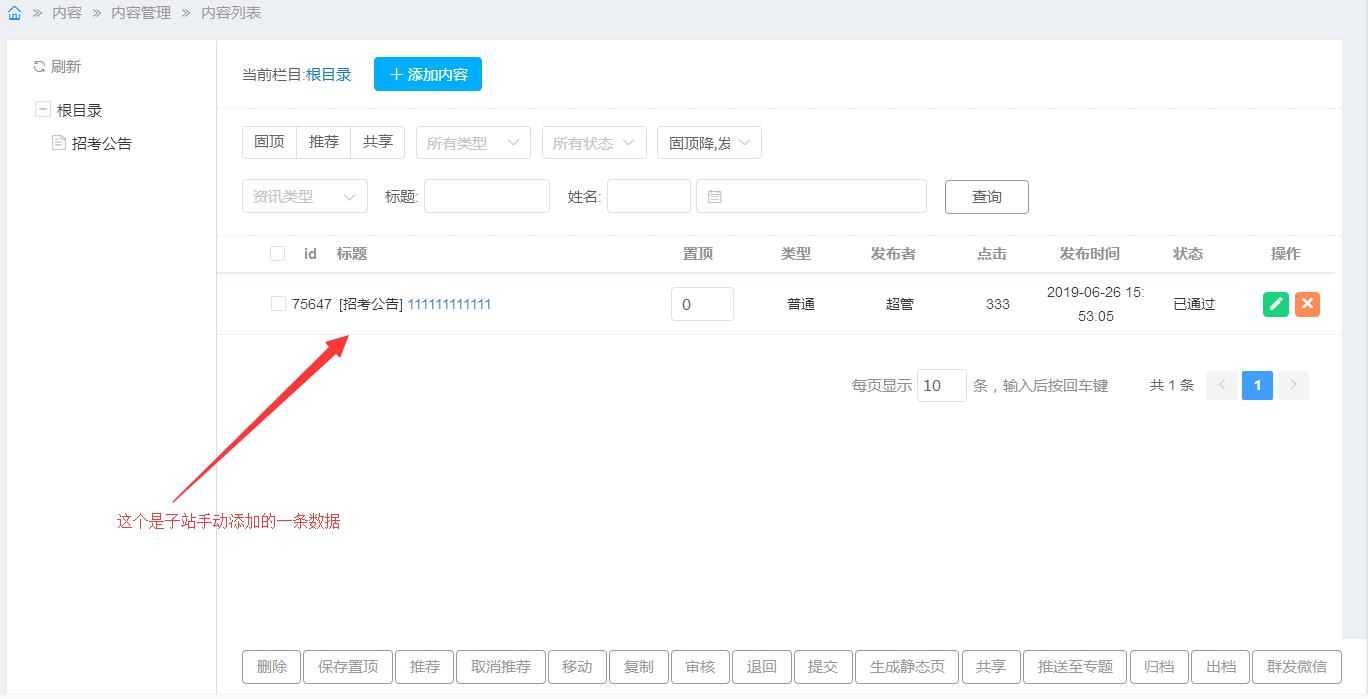
Task: Click the 超管 publisher cell
Action: click(x=900, y=304)
